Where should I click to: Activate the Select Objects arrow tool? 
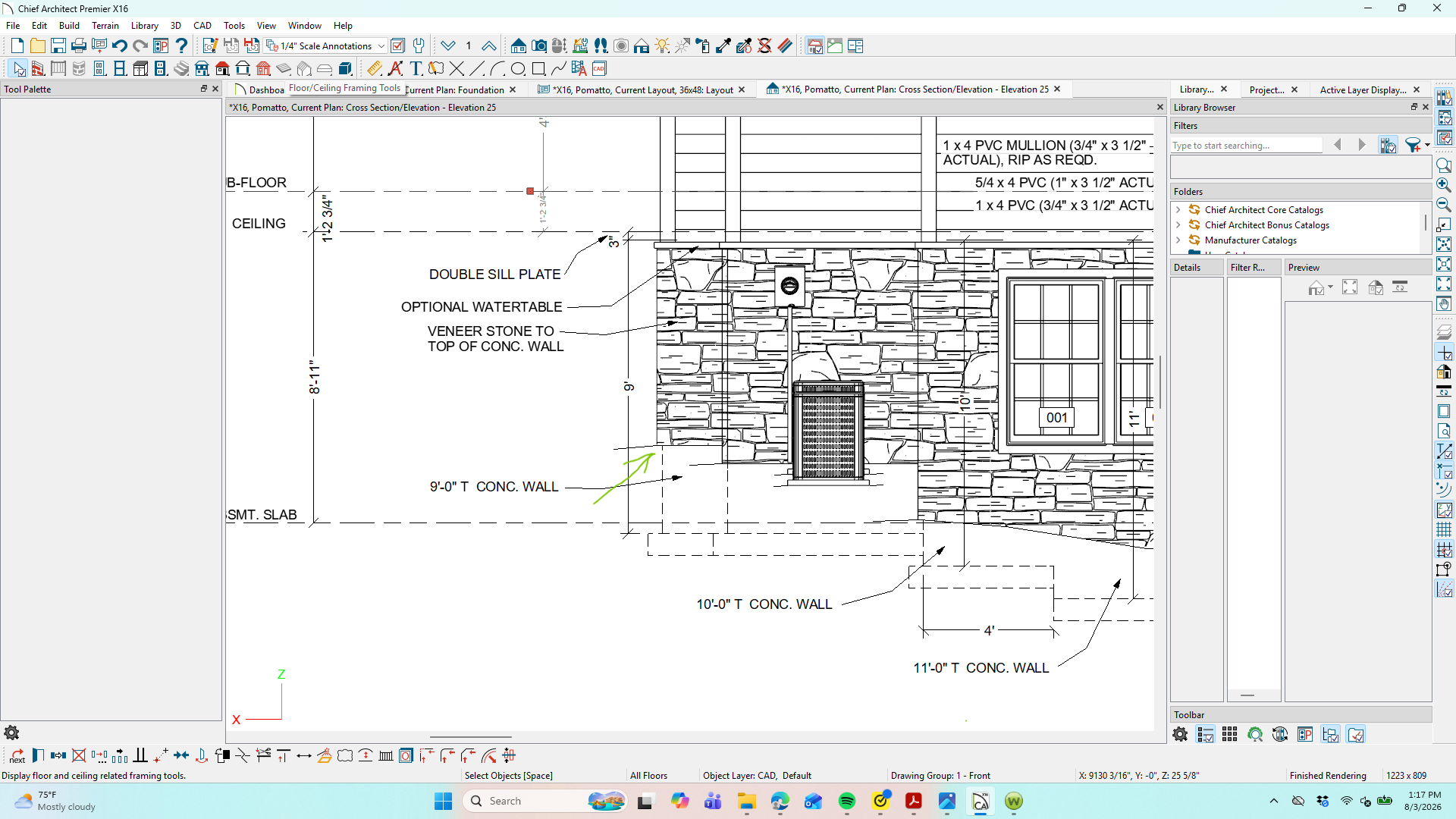click(x=19, y=69)
